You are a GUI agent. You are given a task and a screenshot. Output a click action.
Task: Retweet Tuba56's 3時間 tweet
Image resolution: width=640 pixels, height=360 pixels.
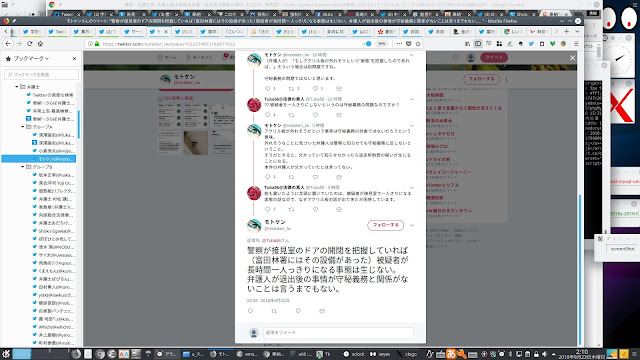(x=291, y=209)
